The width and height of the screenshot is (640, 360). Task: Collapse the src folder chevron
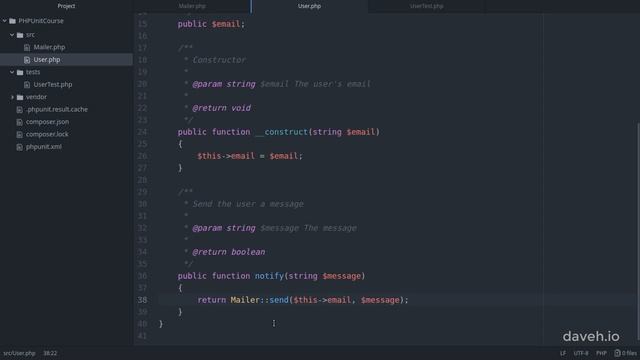12,35
